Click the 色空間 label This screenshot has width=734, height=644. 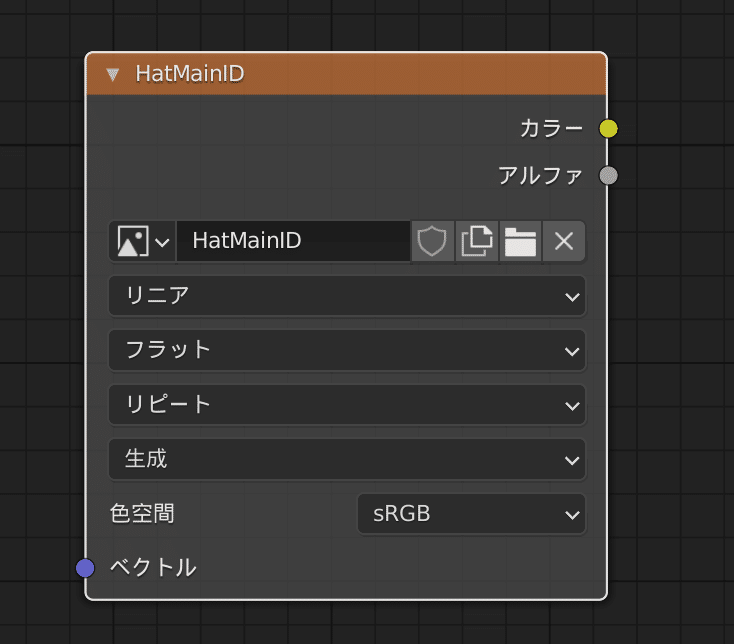[142, 515]
